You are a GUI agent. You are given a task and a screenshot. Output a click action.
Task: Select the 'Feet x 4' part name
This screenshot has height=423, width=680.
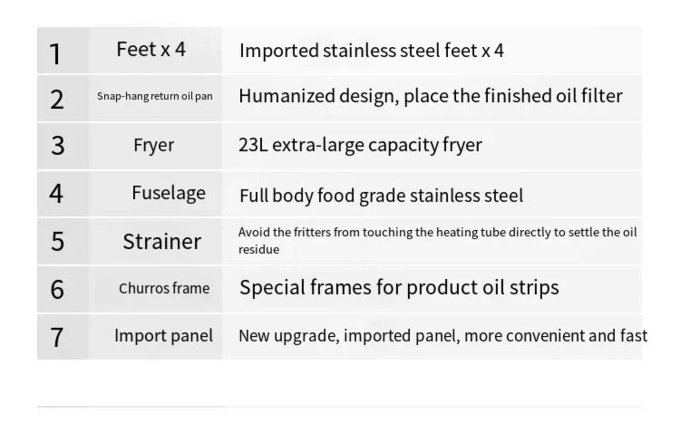pos(151,49)
